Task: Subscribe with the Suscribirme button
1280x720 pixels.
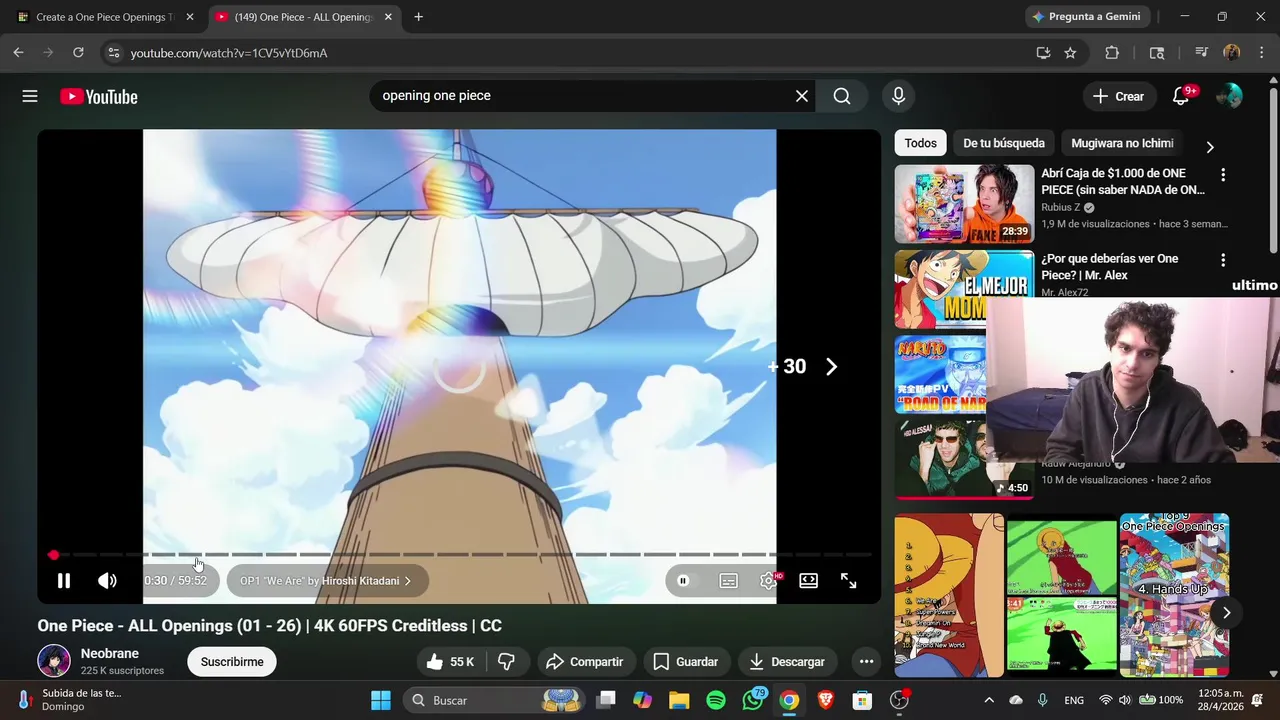Action: click(232, 662)
